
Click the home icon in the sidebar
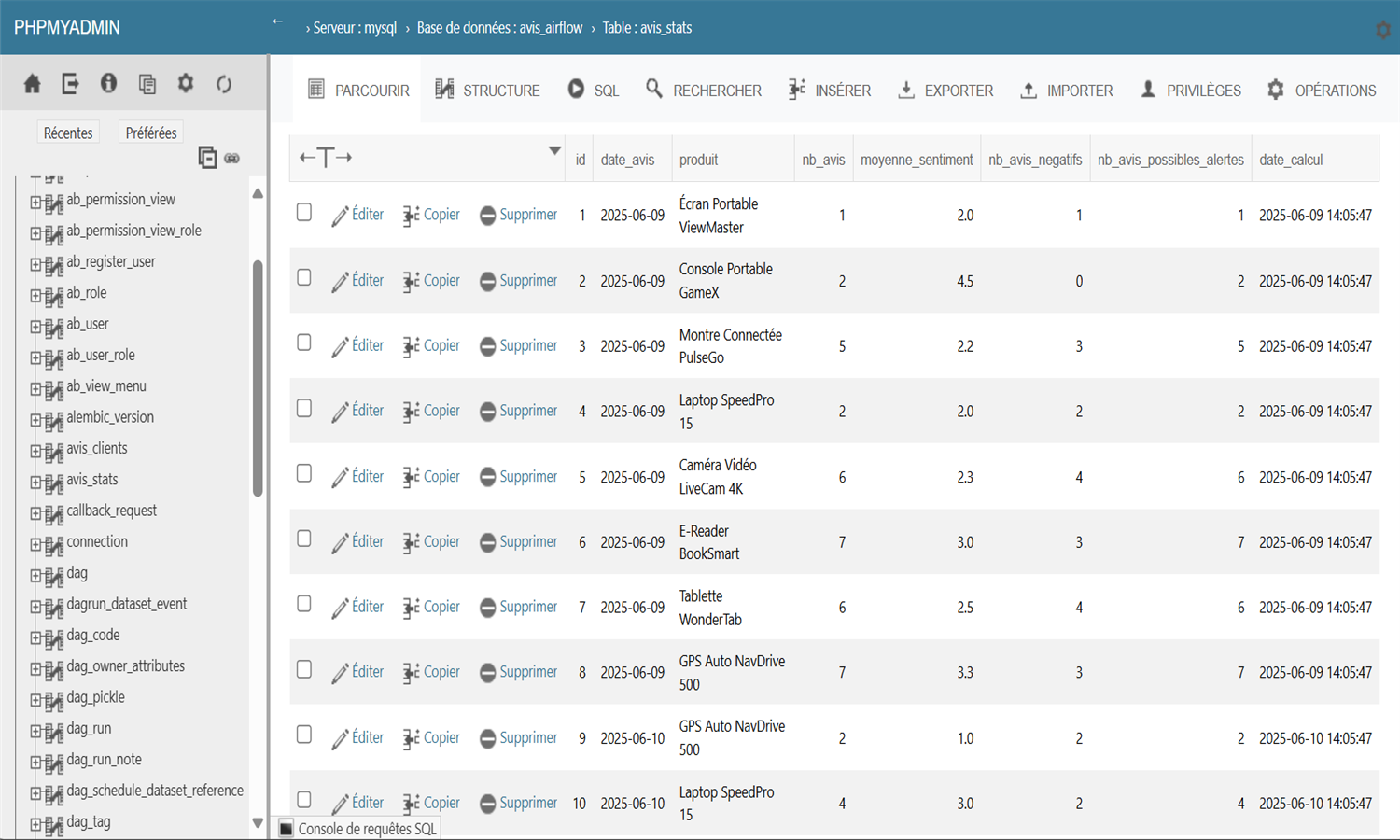(32, 84)
